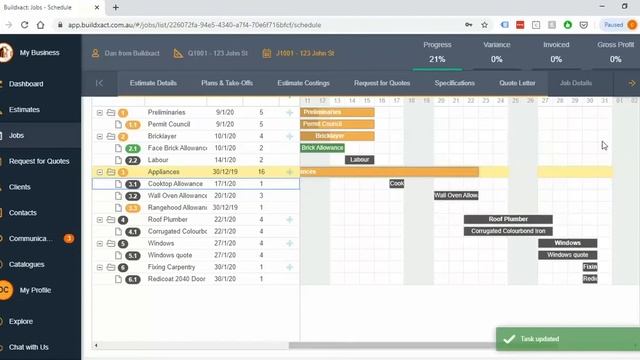Image resolution: width=640 pixels, height=360 pixels.
Task: Add a task under Bricklayer with plus icon
Action: point(289,136)
